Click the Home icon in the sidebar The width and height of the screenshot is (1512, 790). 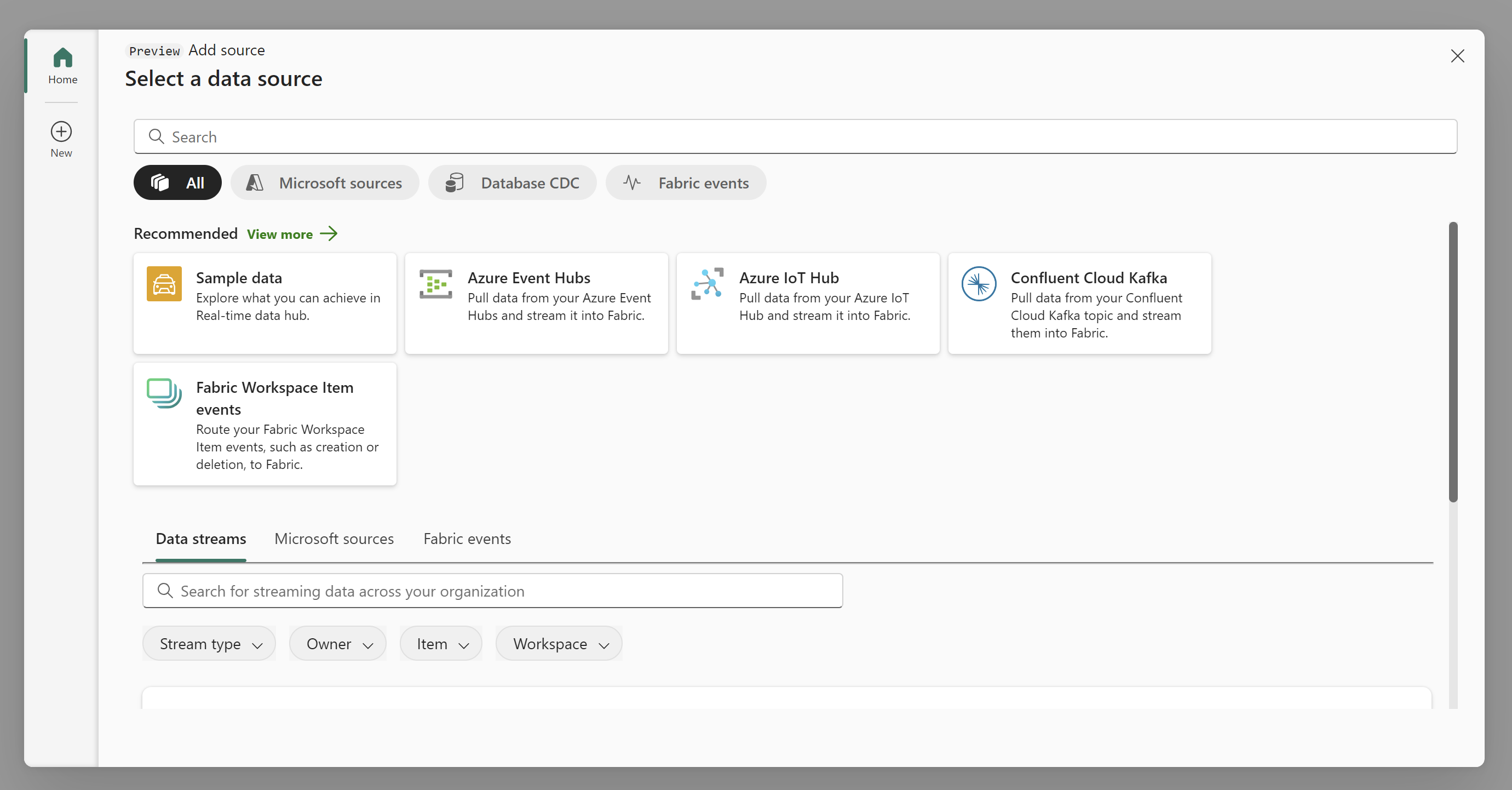point(62,57)
